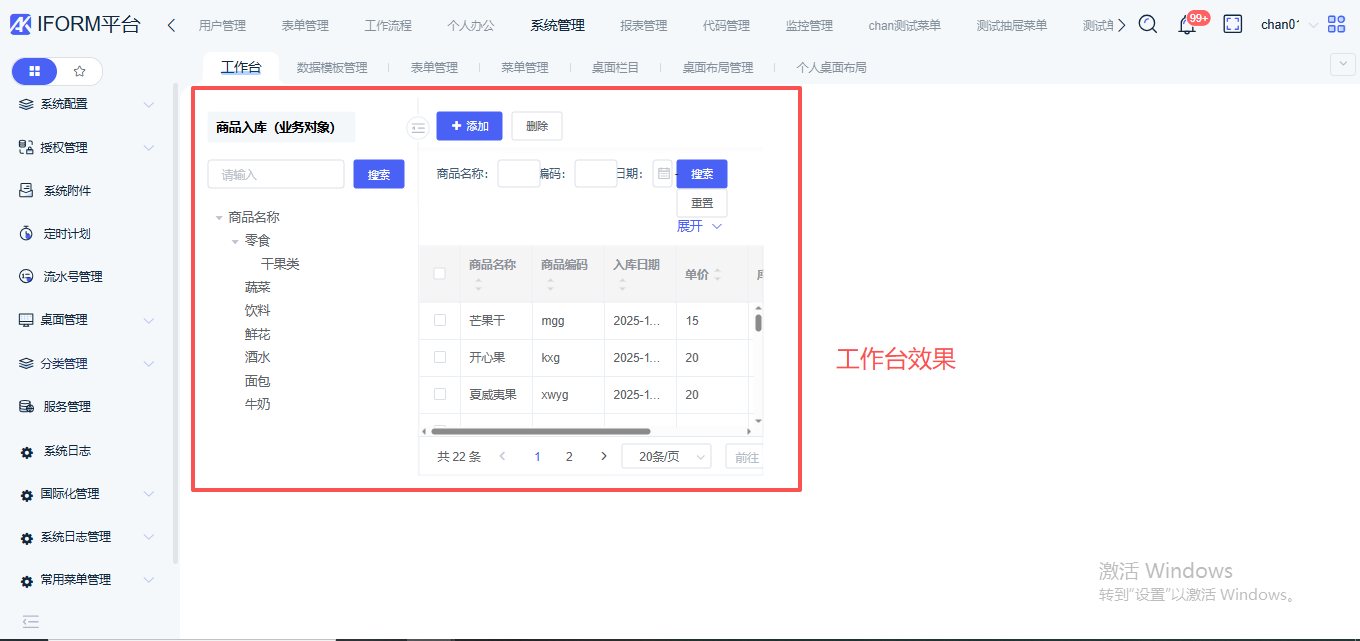
Task: Tick the 开心果 row checkbox
Action: pos(440,357)
